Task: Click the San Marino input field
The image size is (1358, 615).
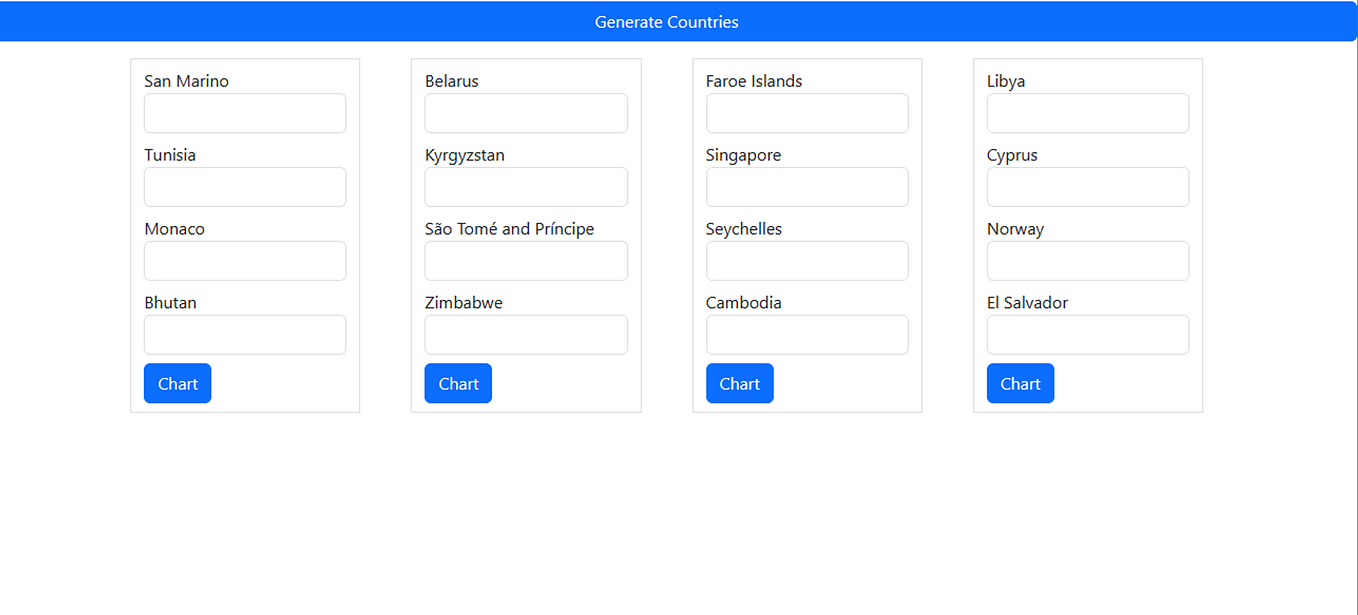Action: point(244,113)
